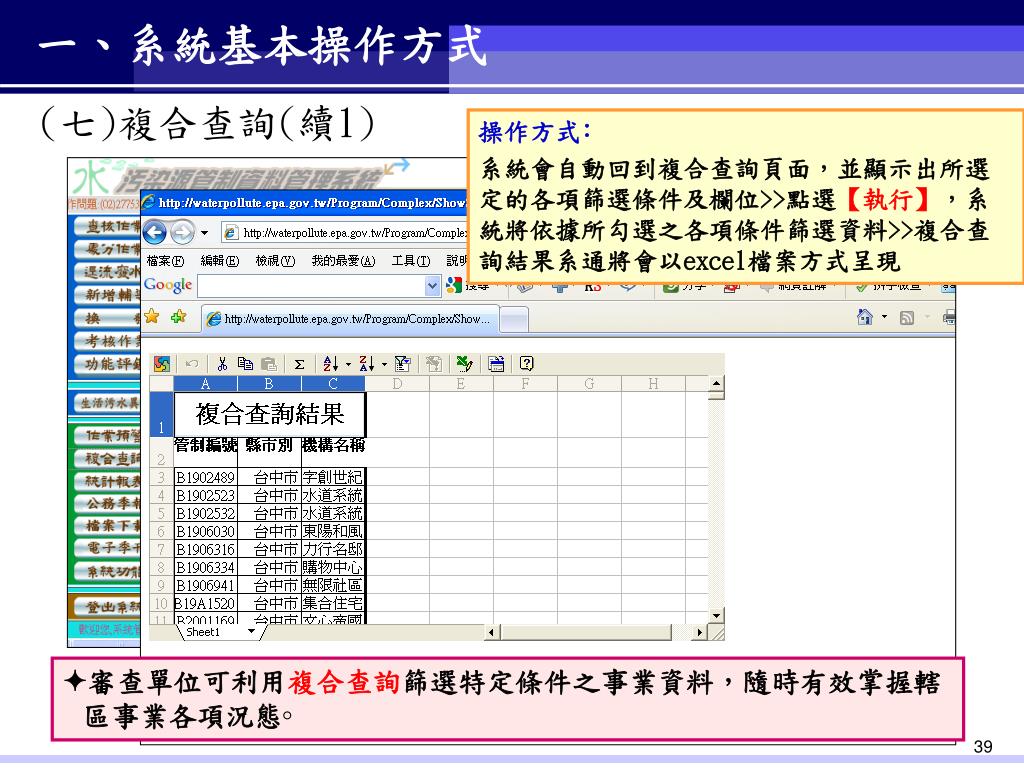Click the RSS feeds icon
This screenshot has height=768, width=1024.
point(906,318)
